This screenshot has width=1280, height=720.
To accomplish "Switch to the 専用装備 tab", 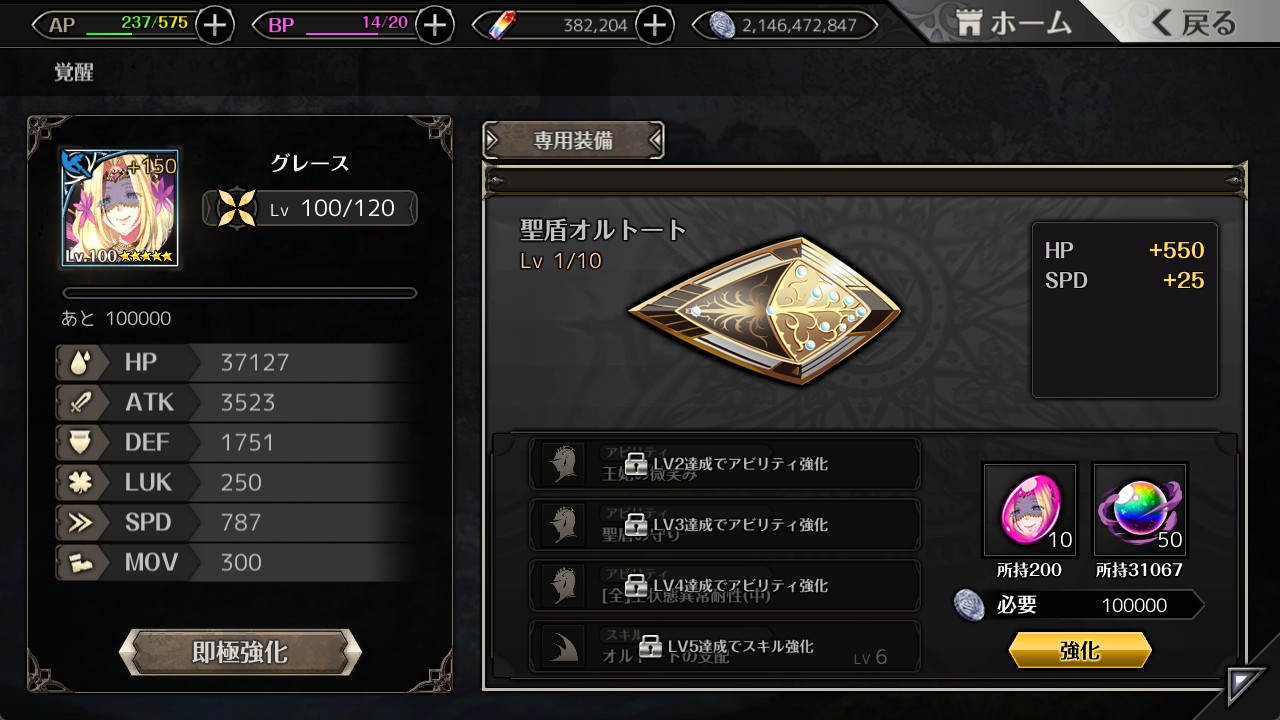I will click(x=573, y=141).
